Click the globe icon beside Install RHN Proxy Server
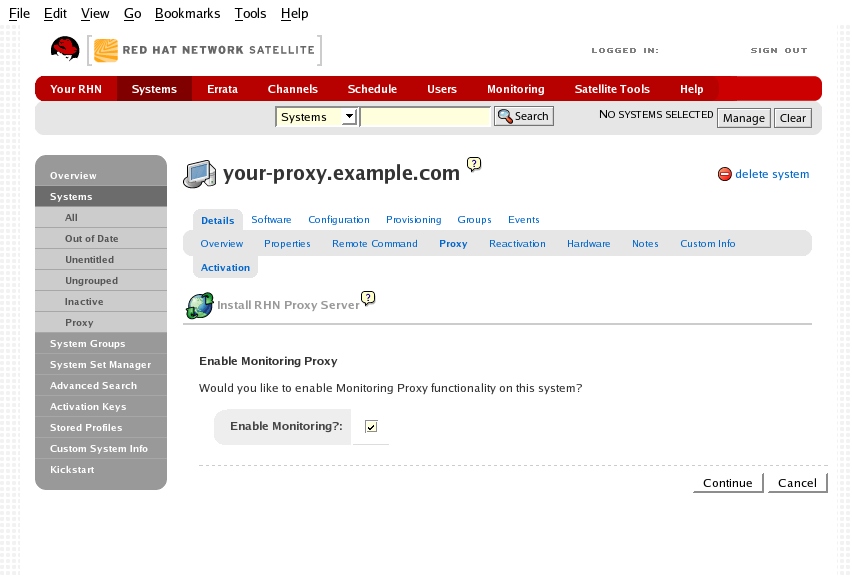Screen dimensions: 852x577 click(x=199, y=305)
